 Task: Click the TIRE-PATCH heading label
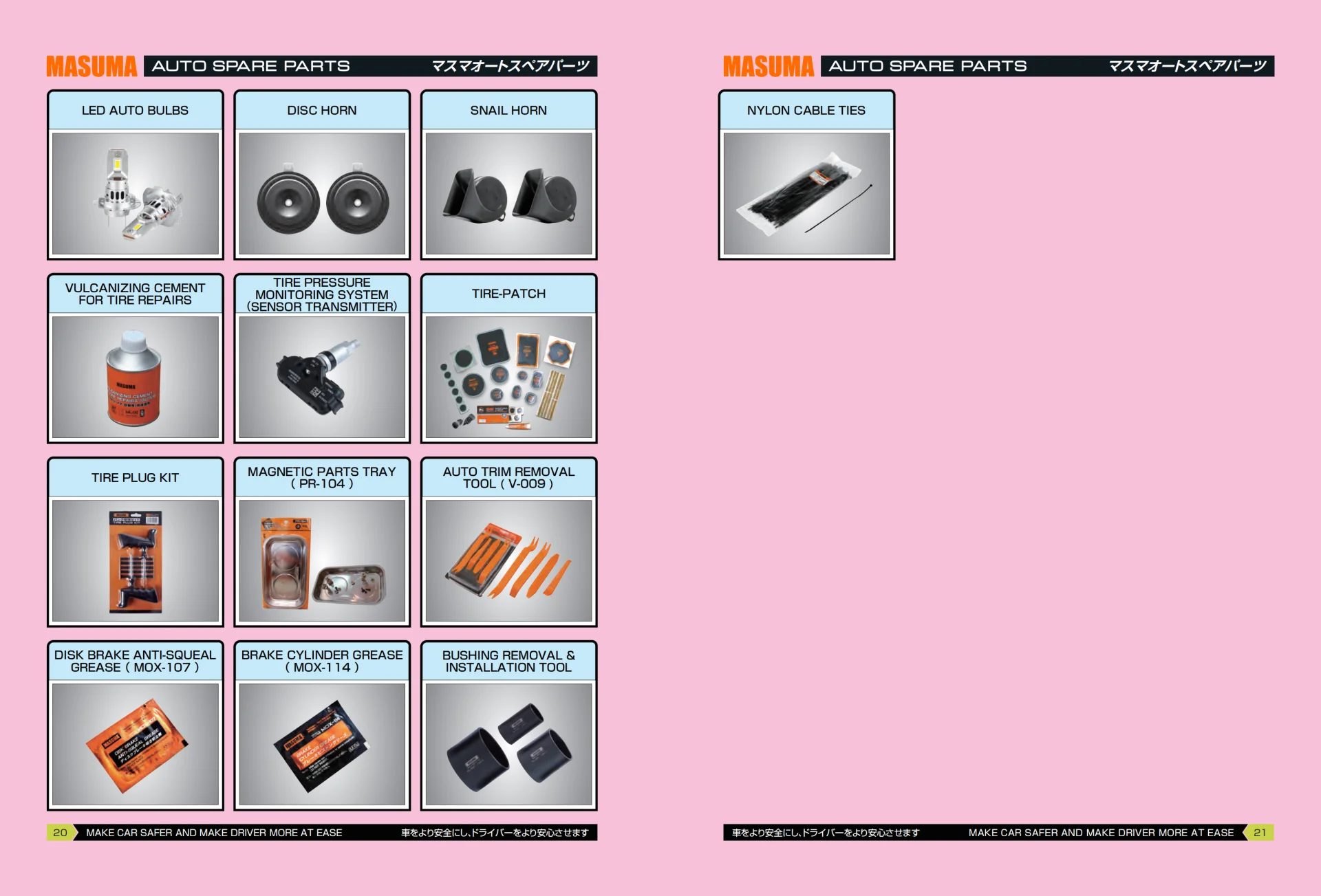click(508, 294)
